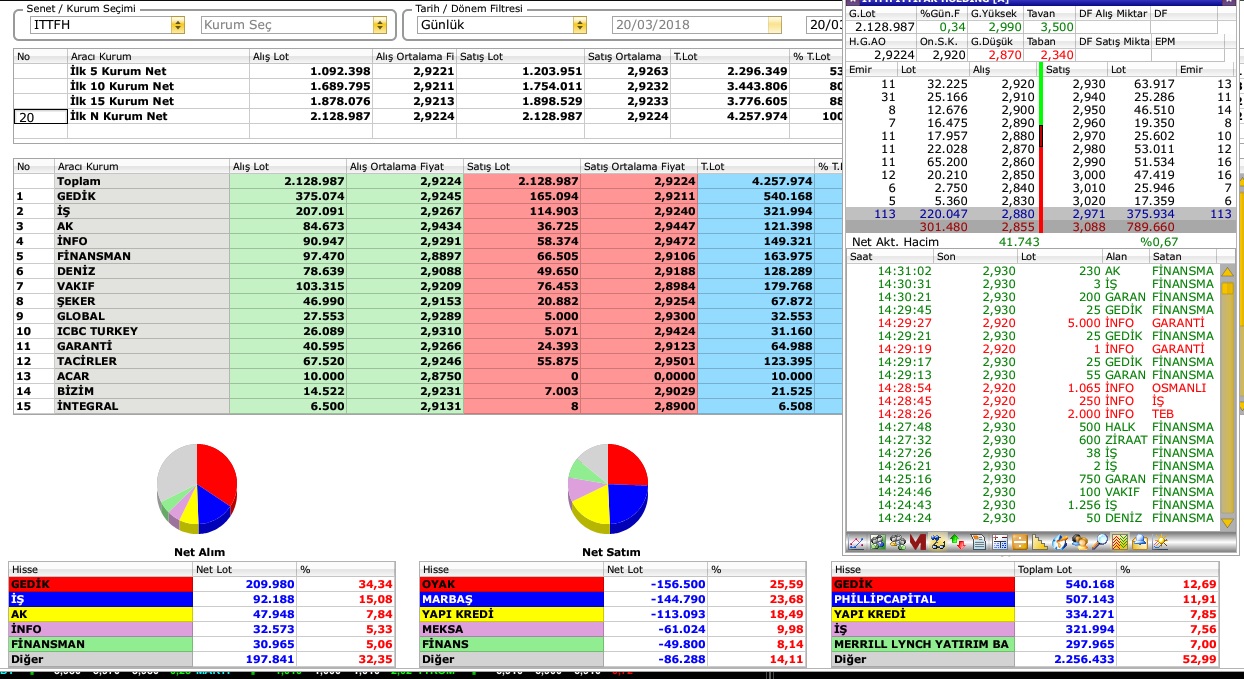Sort by T.Lot column in broker table
1244x679 pixels.
(x=756, y=167)
